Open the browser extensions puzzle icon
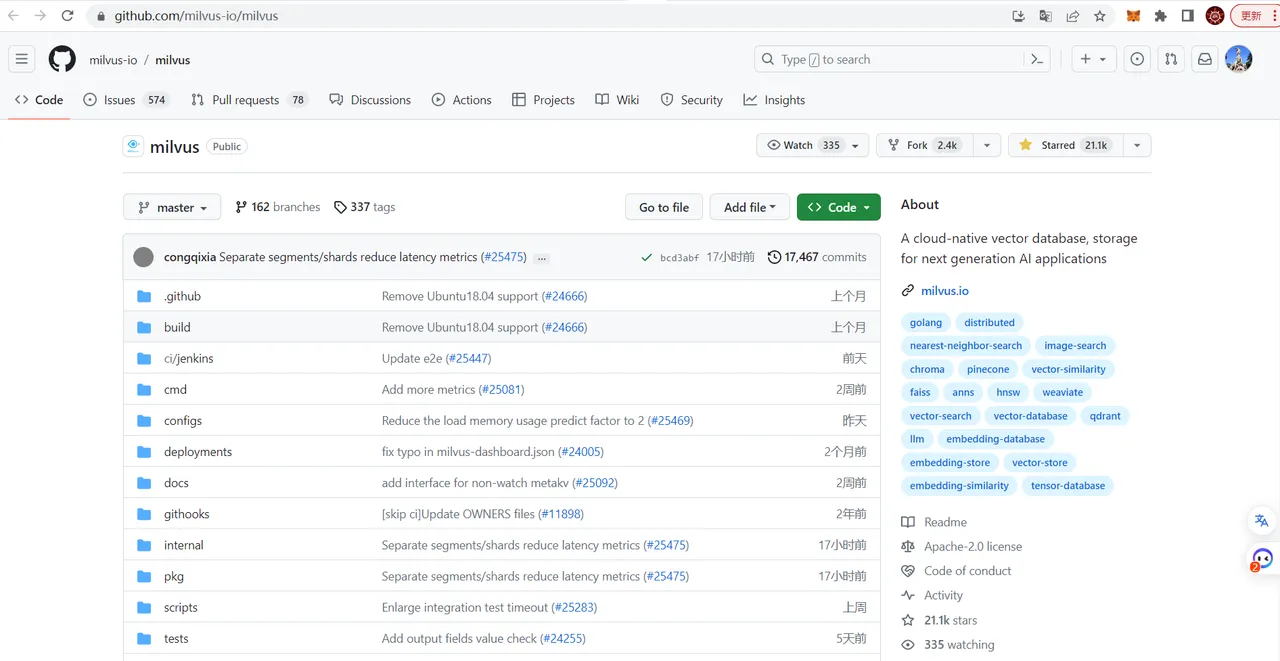This screenshot has height=661, width=1280. [1160, 16]
